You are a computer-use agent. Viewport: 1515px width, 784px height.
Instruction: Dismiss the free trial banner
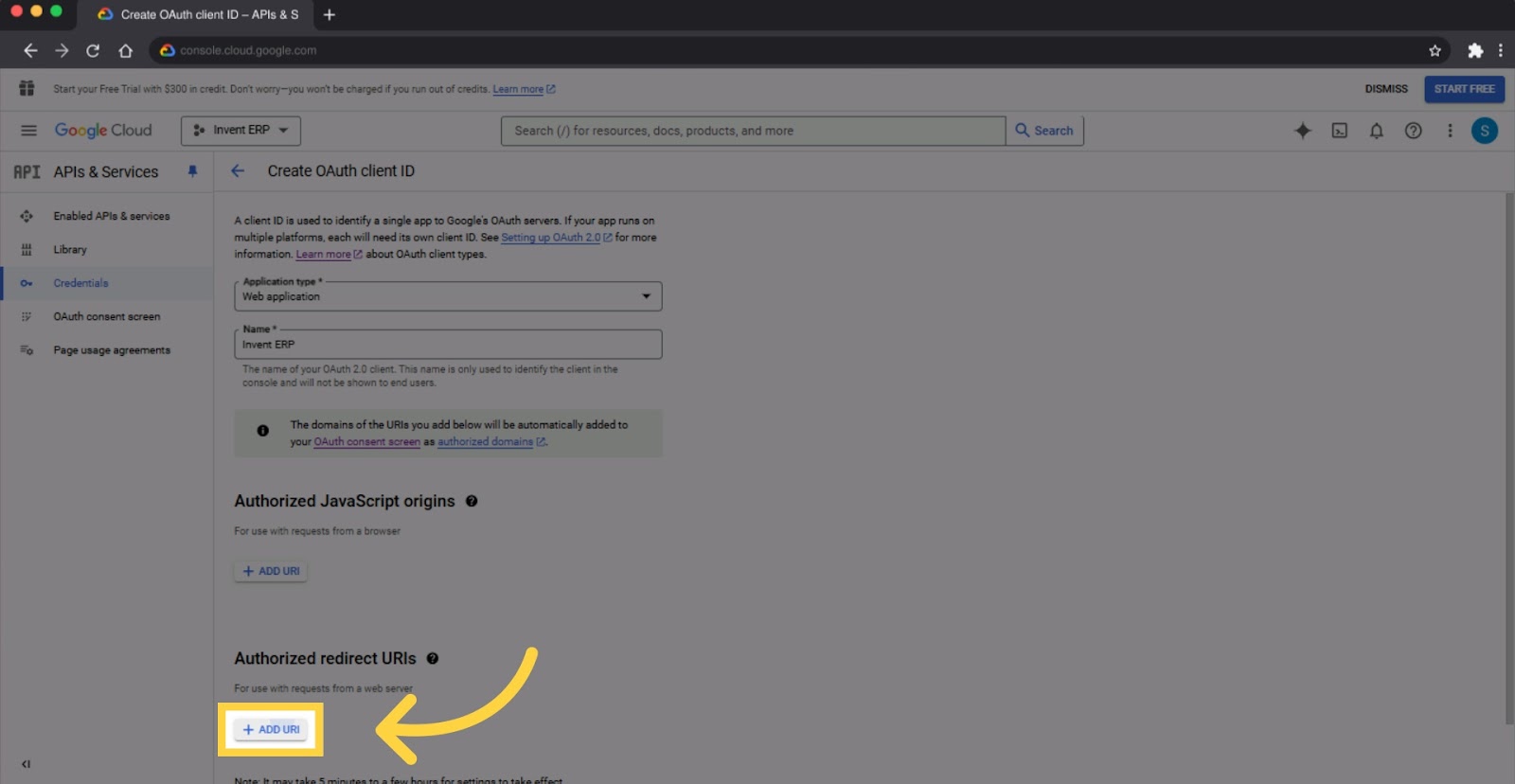1386,89
